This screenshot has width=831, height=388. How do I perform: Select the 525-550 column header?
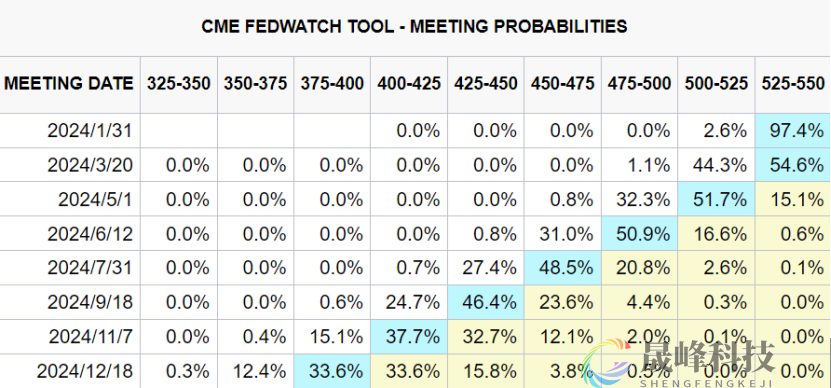point(793,84)
